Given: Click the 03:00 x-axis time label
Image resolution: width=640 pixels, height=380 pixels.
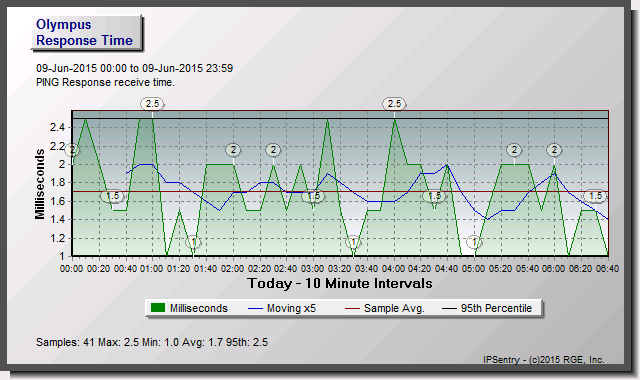Looking at the screenshot, I should (x=313, y=269).
